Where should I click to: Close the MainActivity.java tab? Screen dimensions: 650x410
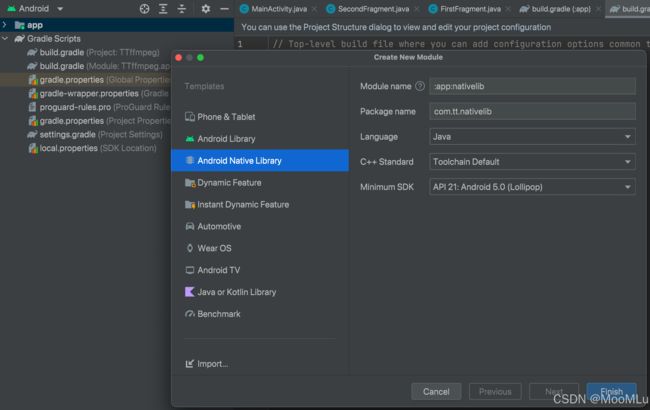(x=315, y=9)
